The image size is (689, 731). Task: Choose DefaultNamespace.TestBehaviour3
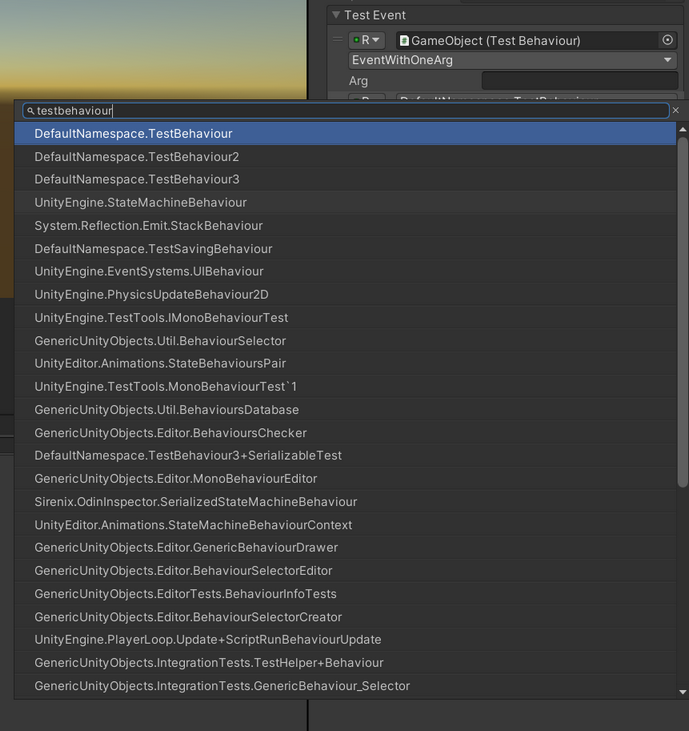[345, 179]
